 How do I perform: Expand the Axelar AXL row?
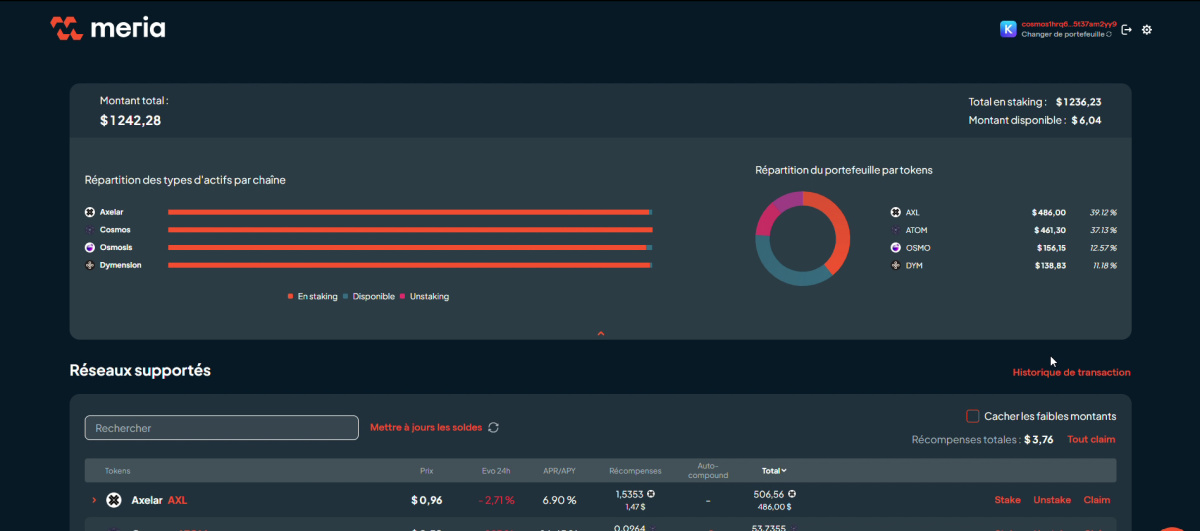click(94, 500)
